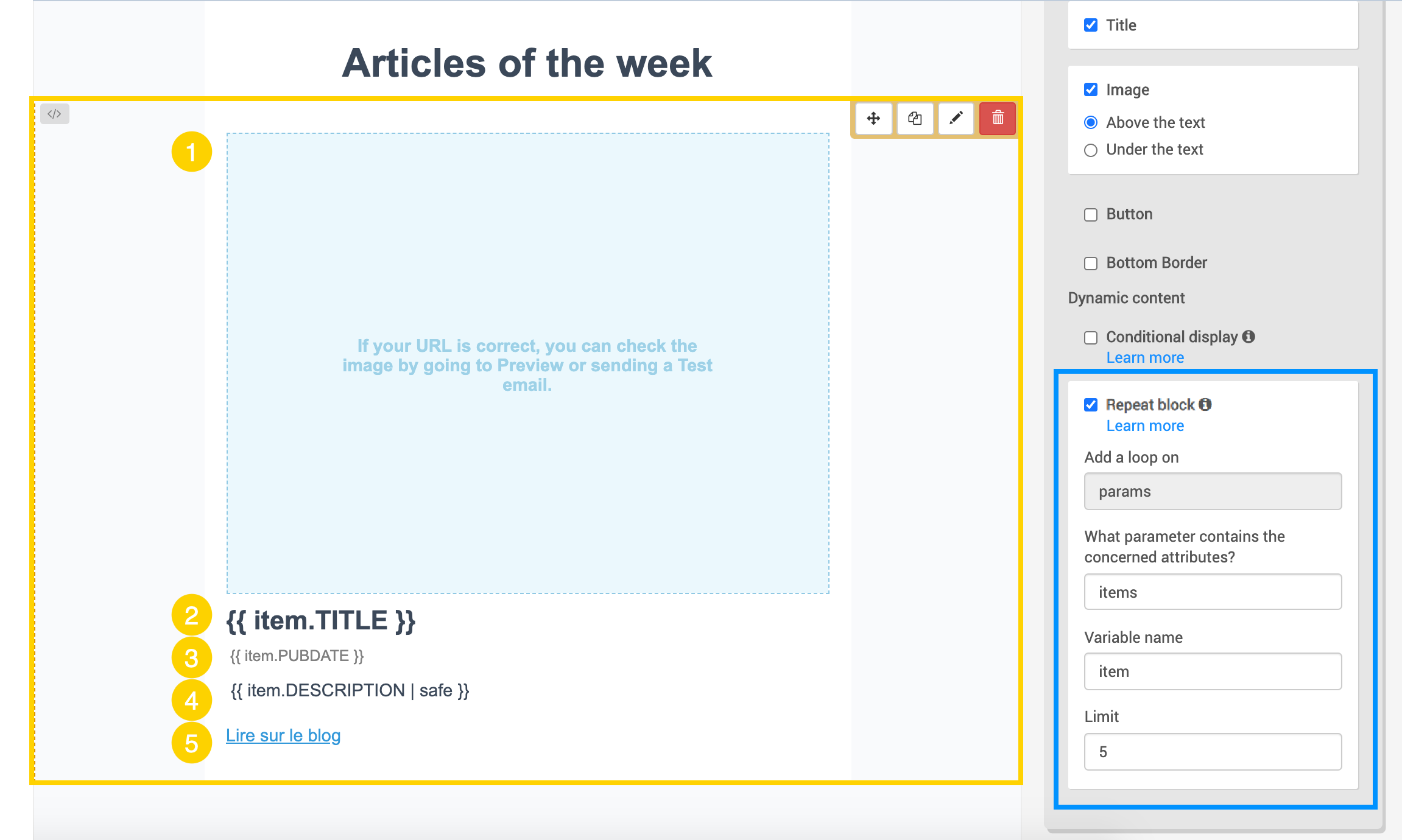This screenshot has height=840, width=1402.
Task: Click the HTML code view icon
Action: 55,114
